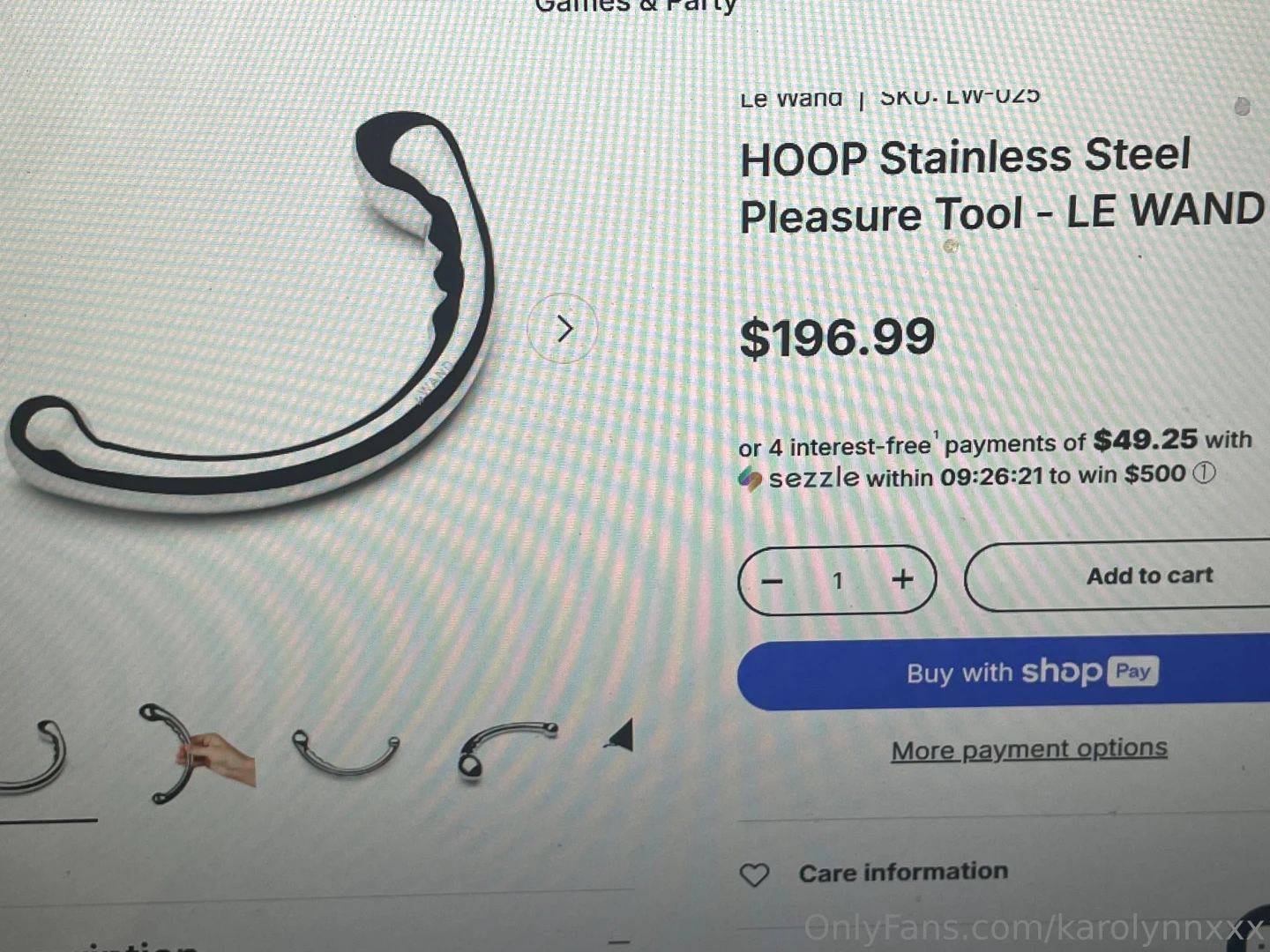Select the third U-shaped product thumbnail
The height and width of the screenshot is (952, 1270).
point(345,752)
